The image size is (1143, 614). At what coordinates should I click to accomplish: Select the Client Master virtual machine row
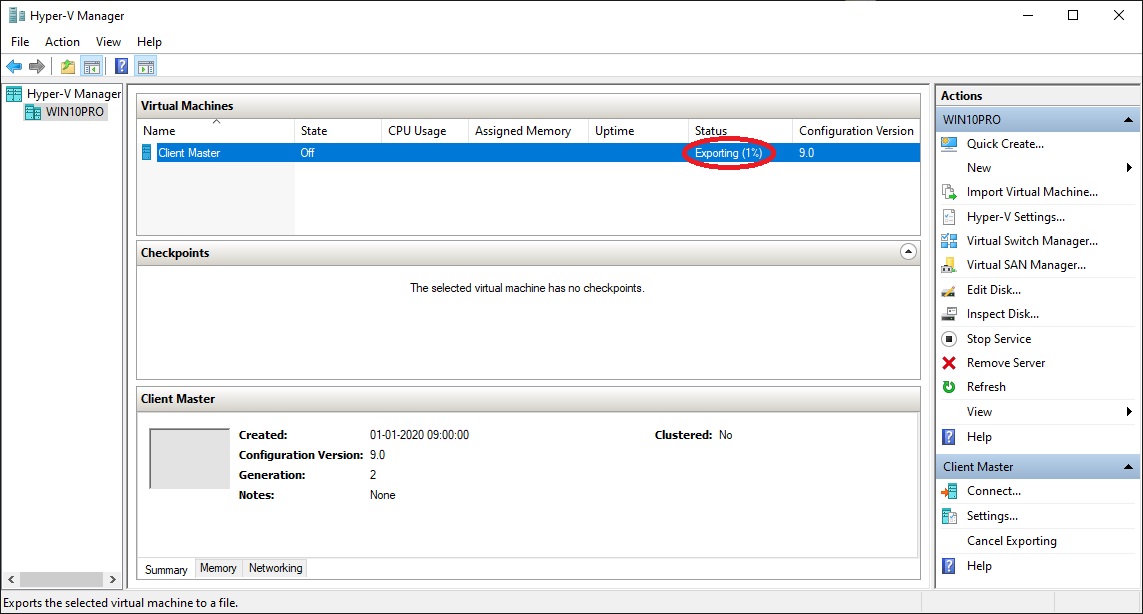pos(528,152)
